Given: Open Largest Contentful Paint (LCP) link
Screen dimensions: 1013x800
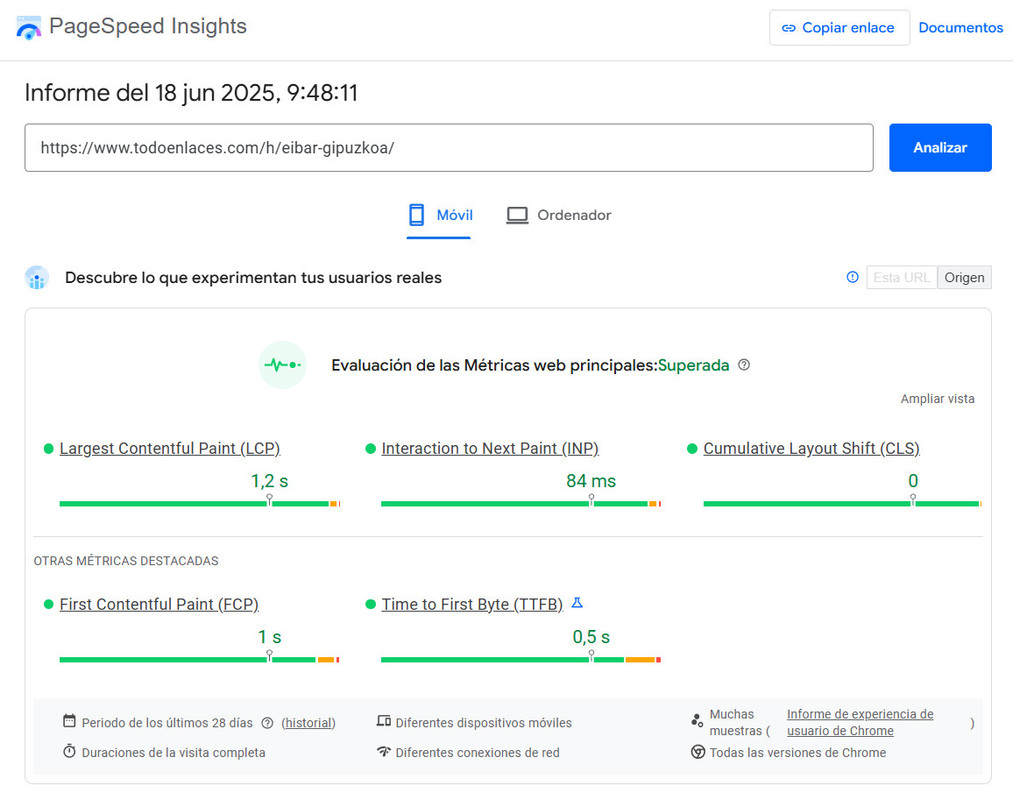Looking at the screenshot, I should 169,448.
